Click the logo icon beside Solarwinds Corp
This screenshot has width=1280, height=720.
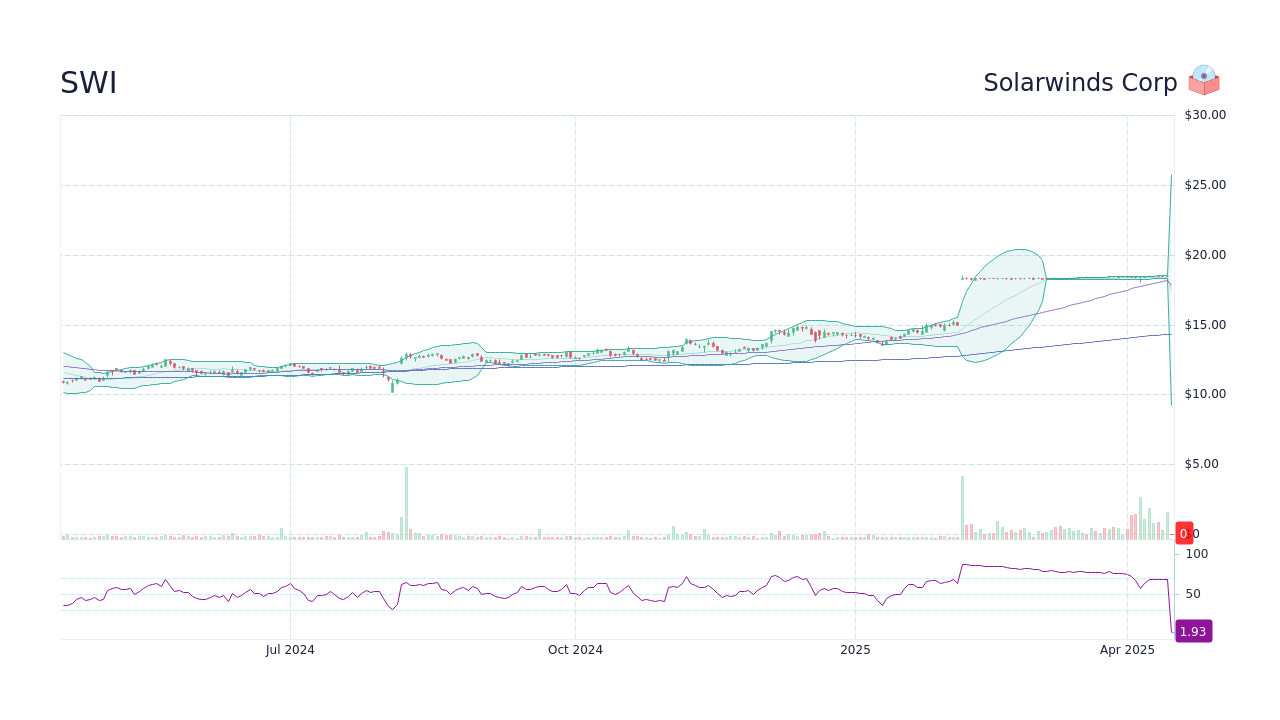click(1204, 80)
